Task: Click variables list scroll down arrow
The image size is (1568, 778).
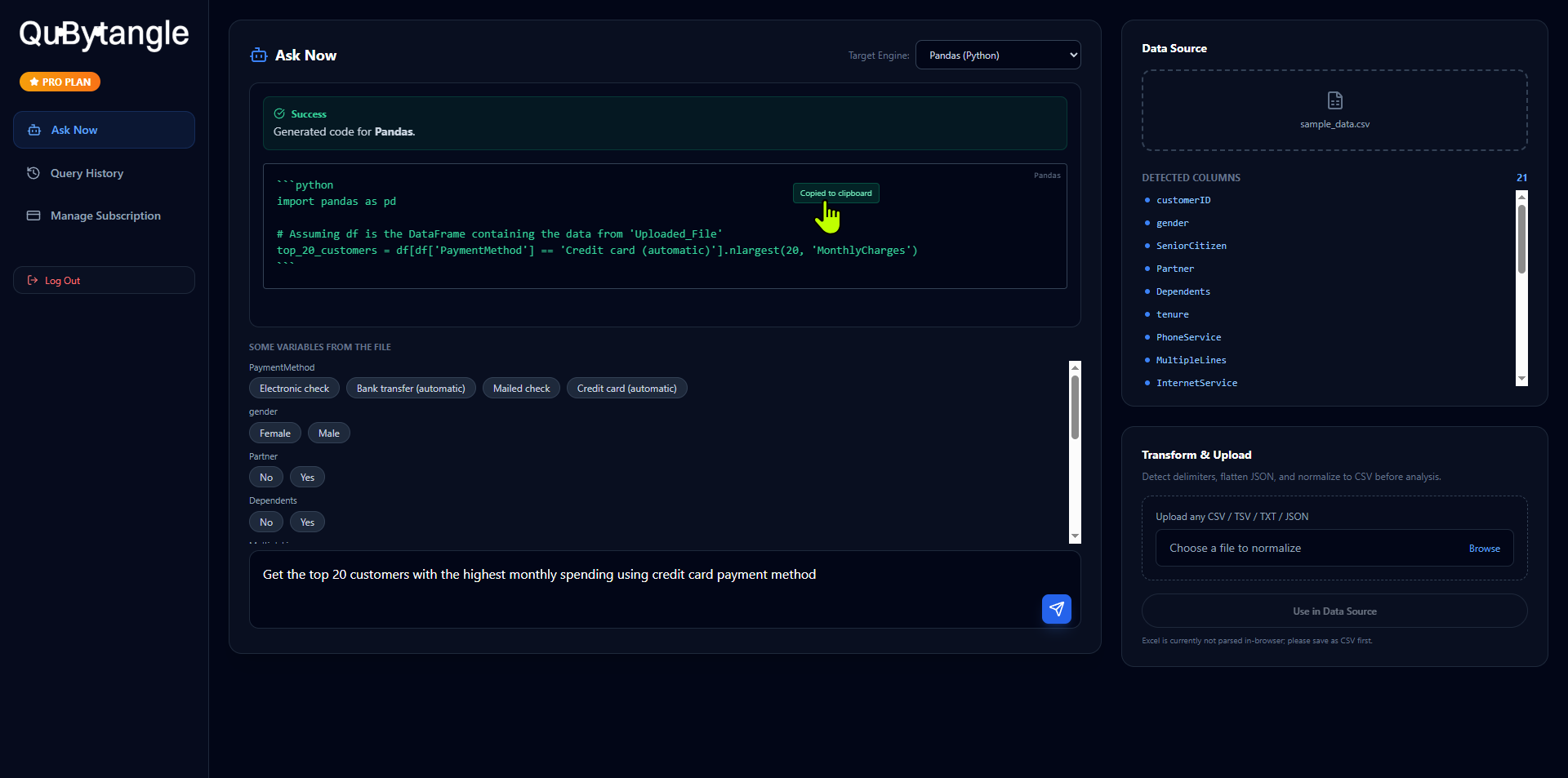Action: 1075,536
